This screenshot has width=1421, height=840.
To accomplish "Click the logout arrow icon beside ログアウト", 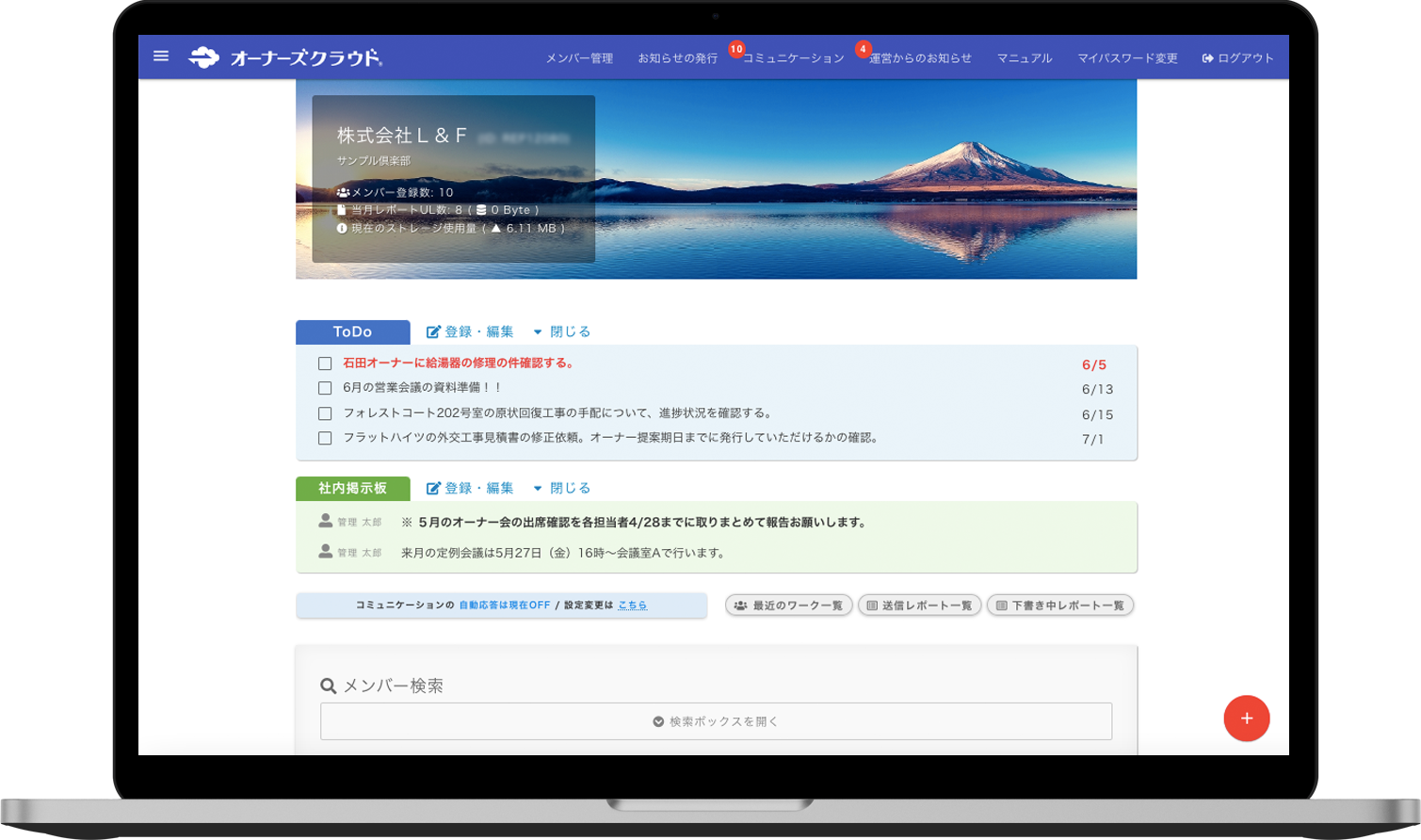I will point(1206,57).
